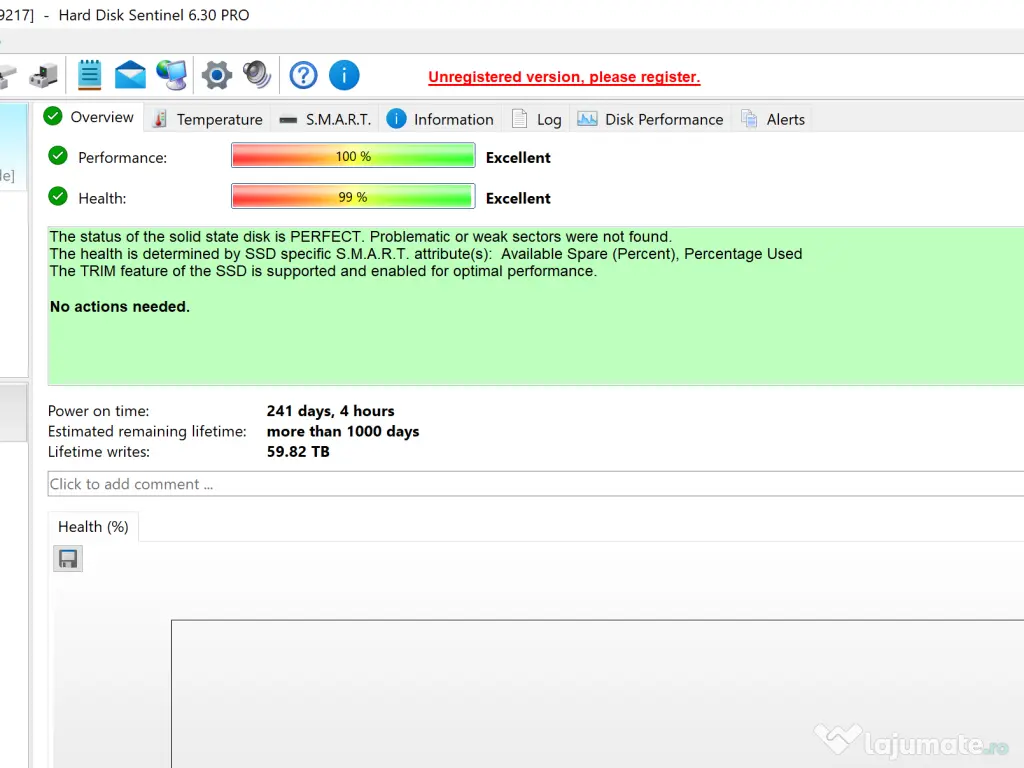
Task: Click the floppy disk save icon
Action: [68, 559]
